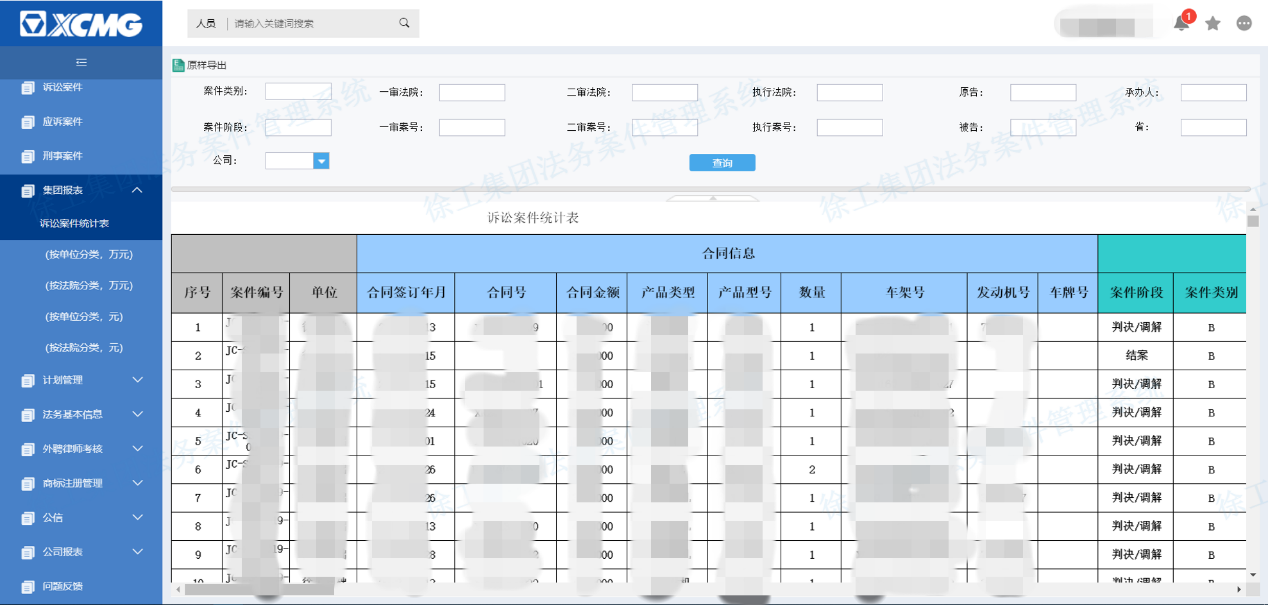Open the 公司 dropdown arrow

click(321, 161)
